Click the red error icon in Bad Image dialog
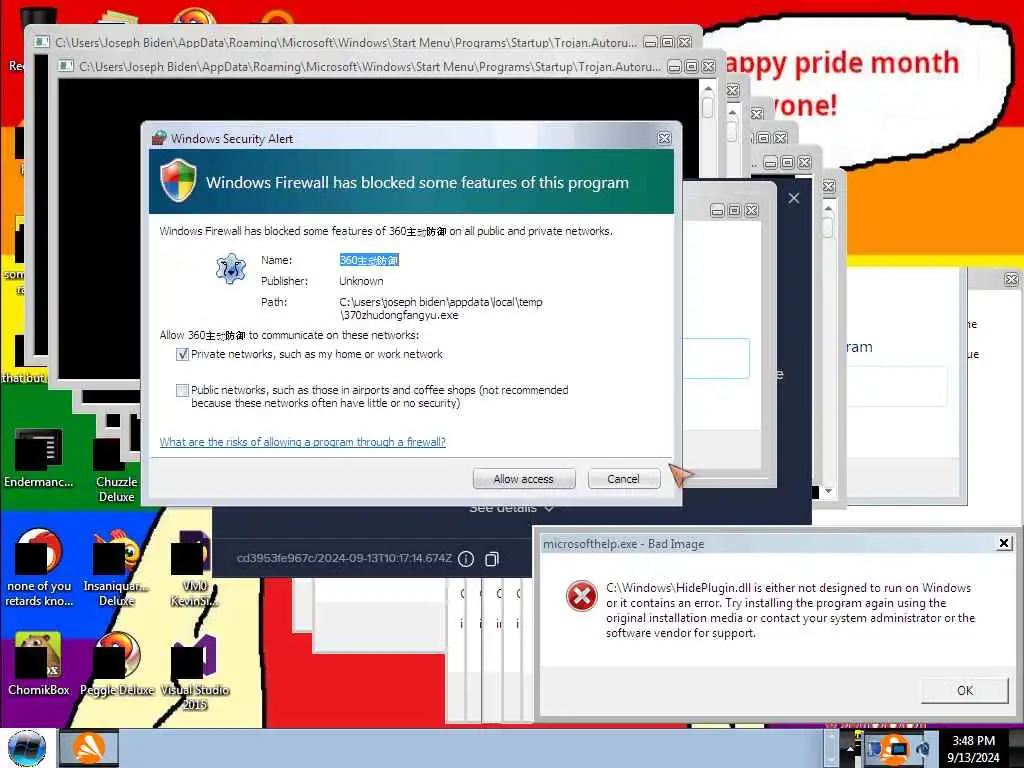The image size is (1024, 768). (581, 596)
